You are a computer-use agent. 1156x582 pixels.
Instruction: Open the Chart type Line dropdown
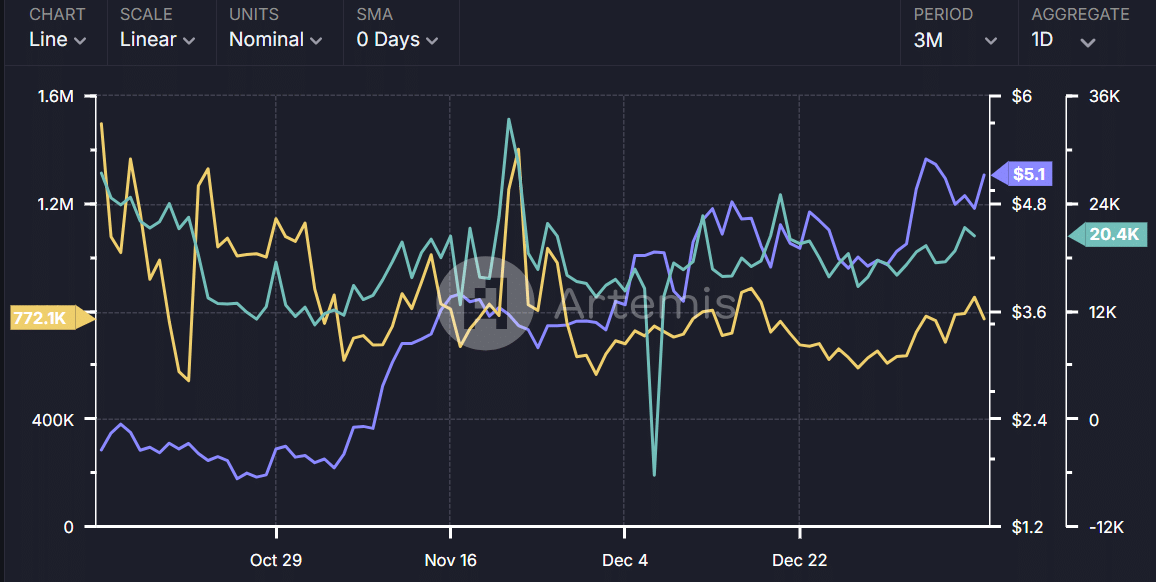(57, 40)
